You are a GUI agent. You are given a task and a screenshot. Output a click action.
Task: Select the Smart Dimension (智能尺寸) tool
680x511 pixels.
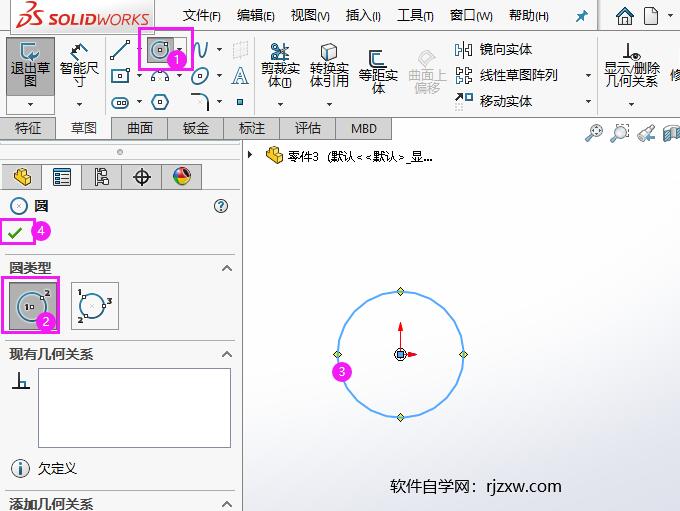coord(79,66)
